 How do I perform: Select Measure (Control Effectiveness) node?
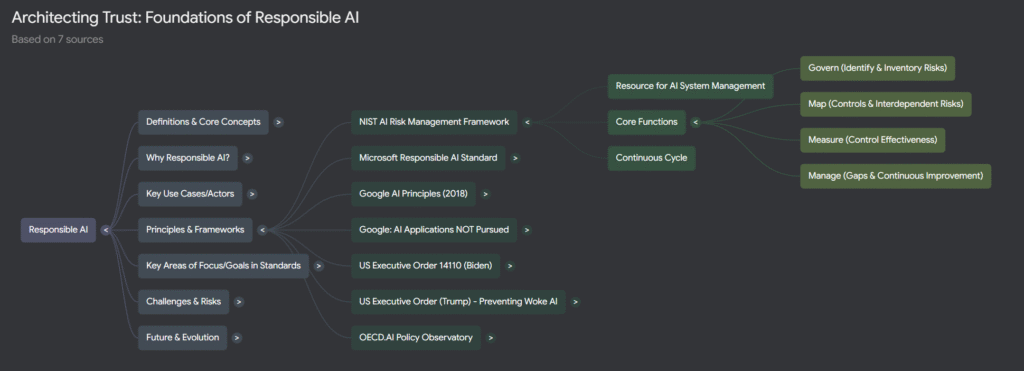click(x=872, y=140)
